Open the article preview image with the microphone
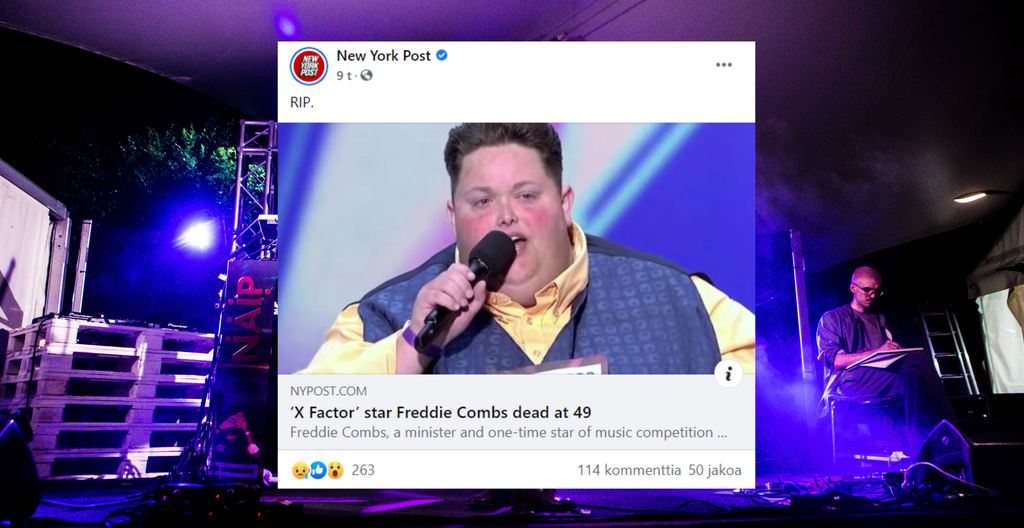 [x=516, y=248]
